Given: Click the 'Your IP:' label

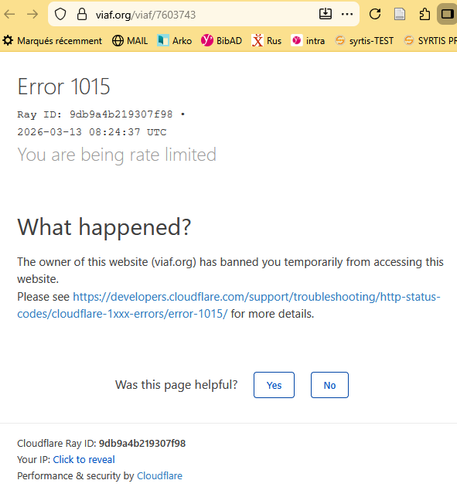Looking at the screenshot, I should [x=34, y=459].
